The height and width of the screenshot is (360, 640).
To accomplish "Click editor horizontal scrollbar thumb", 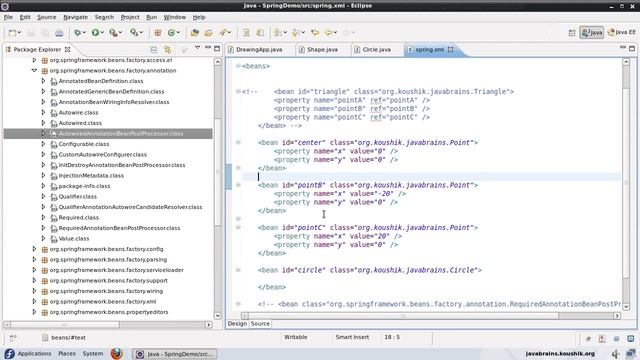I will [403, 316].
